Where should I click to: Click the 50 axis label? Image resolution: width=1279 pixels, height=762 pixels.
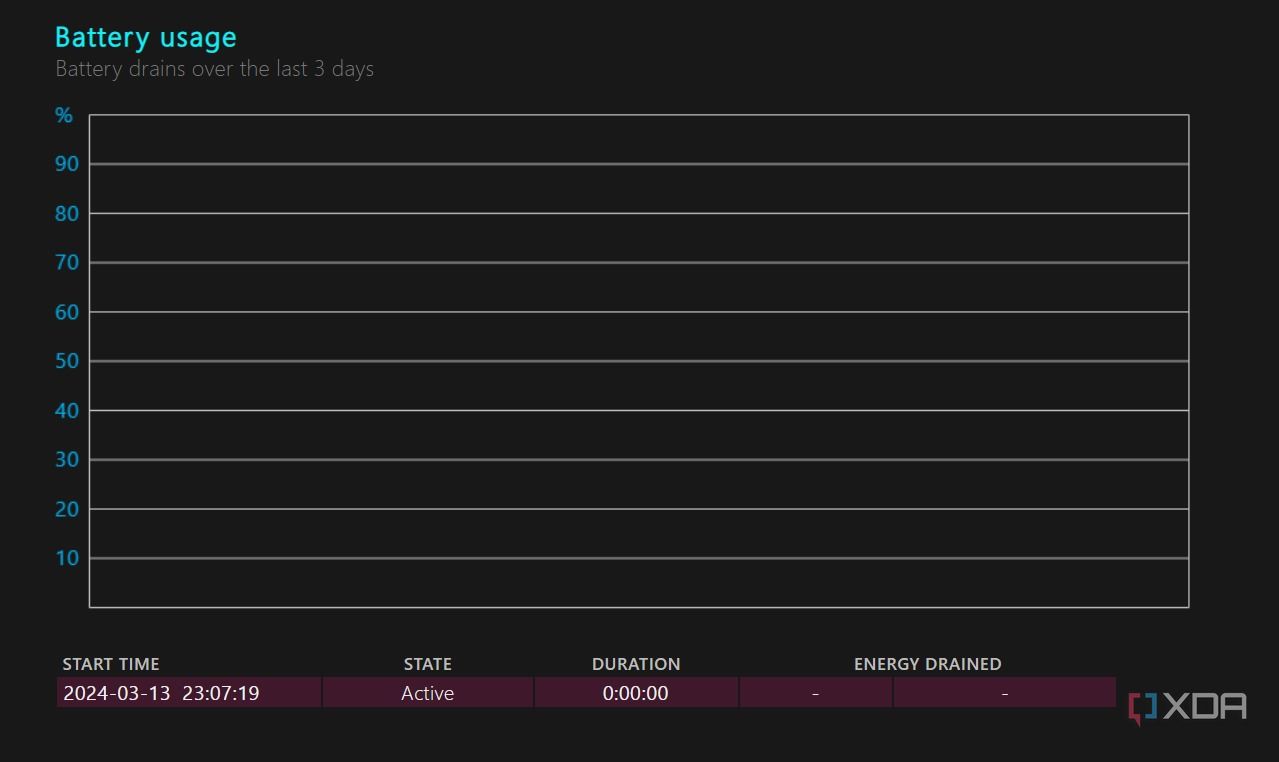pos(67,361)
